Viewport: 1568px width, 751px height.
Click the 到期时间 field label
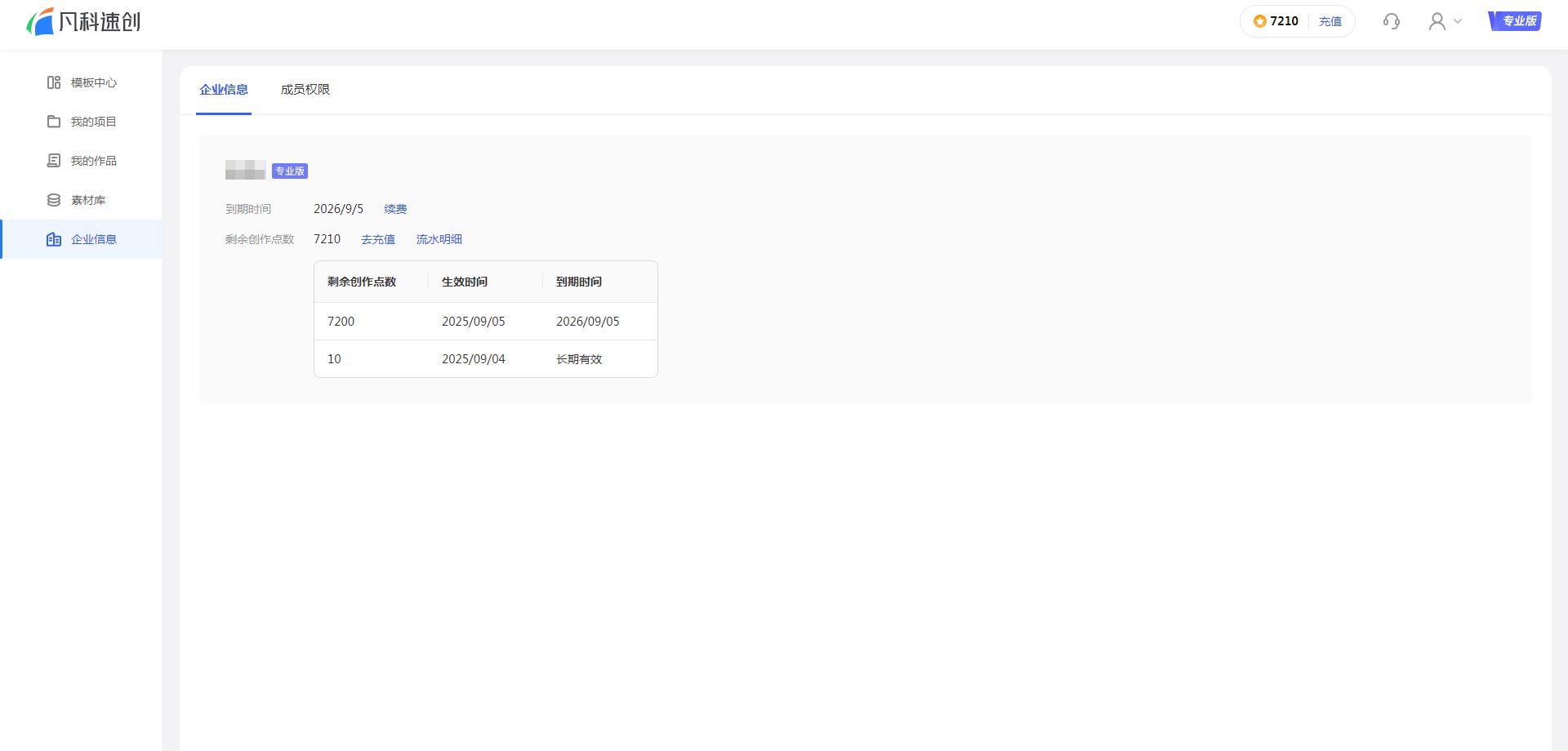click(248, 209)
